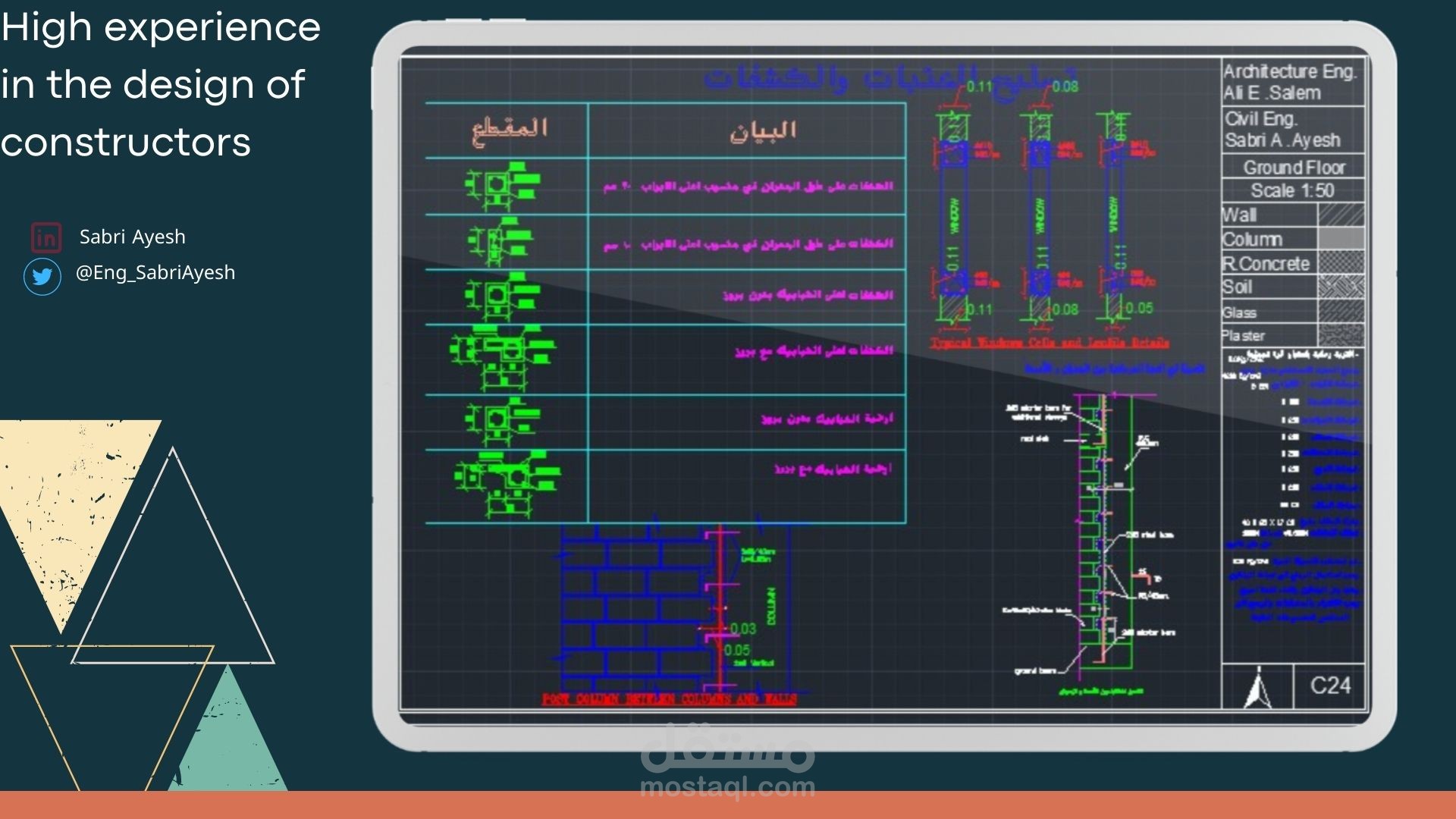Select the C24 sheet number box

coord(1330,686)
